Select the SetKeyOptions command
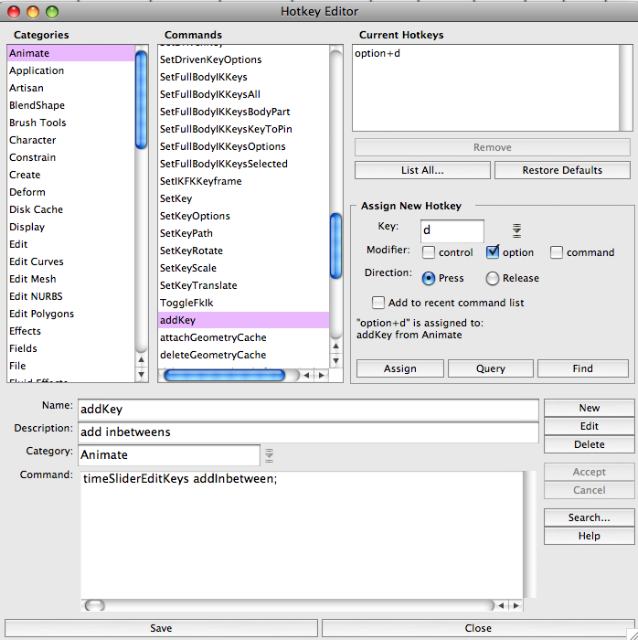Screen dimensions: 638x640 tap(244, 216)
